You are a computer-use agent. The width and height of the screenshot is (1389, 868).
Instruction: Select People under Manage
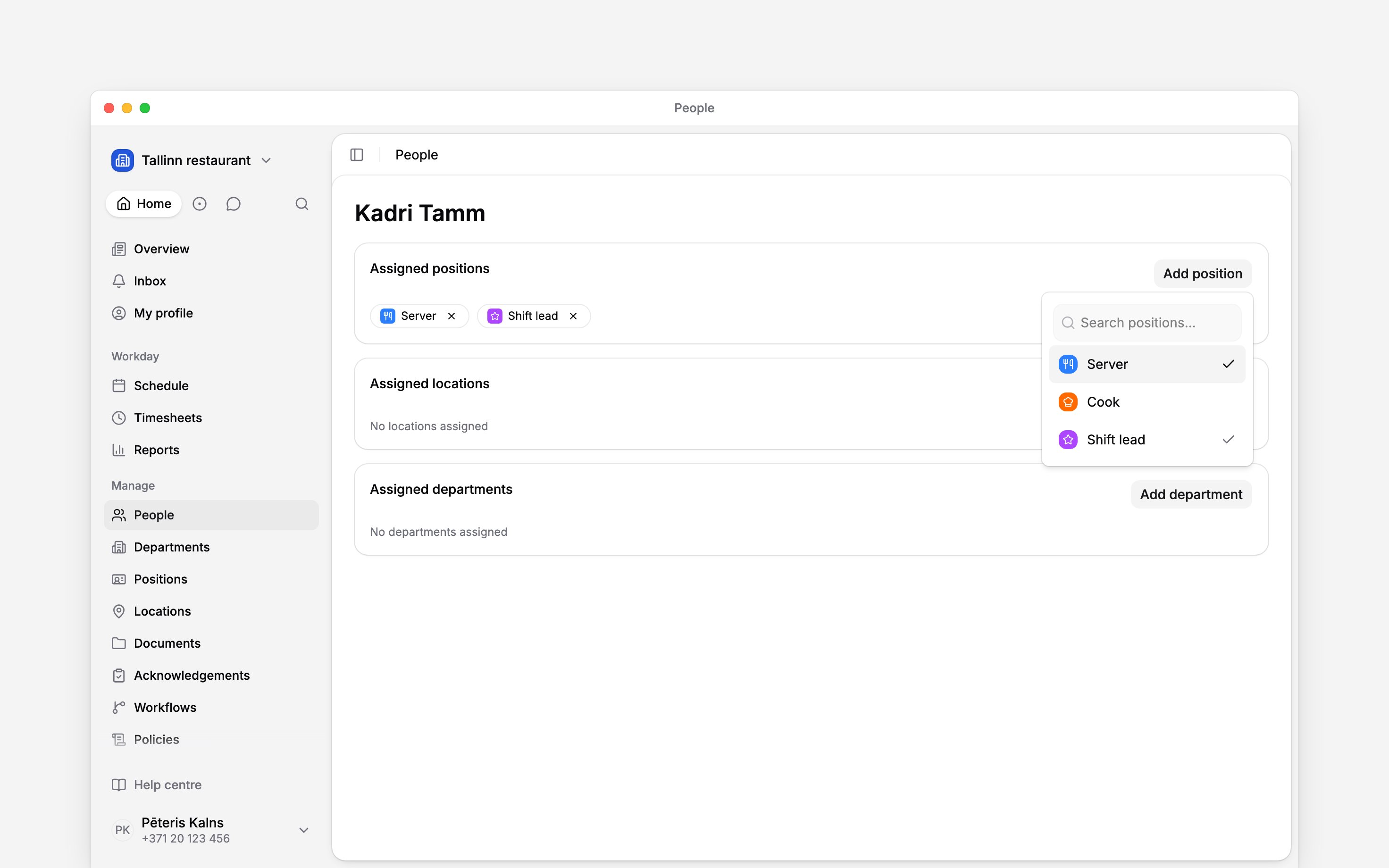click(x=210, y=515)
